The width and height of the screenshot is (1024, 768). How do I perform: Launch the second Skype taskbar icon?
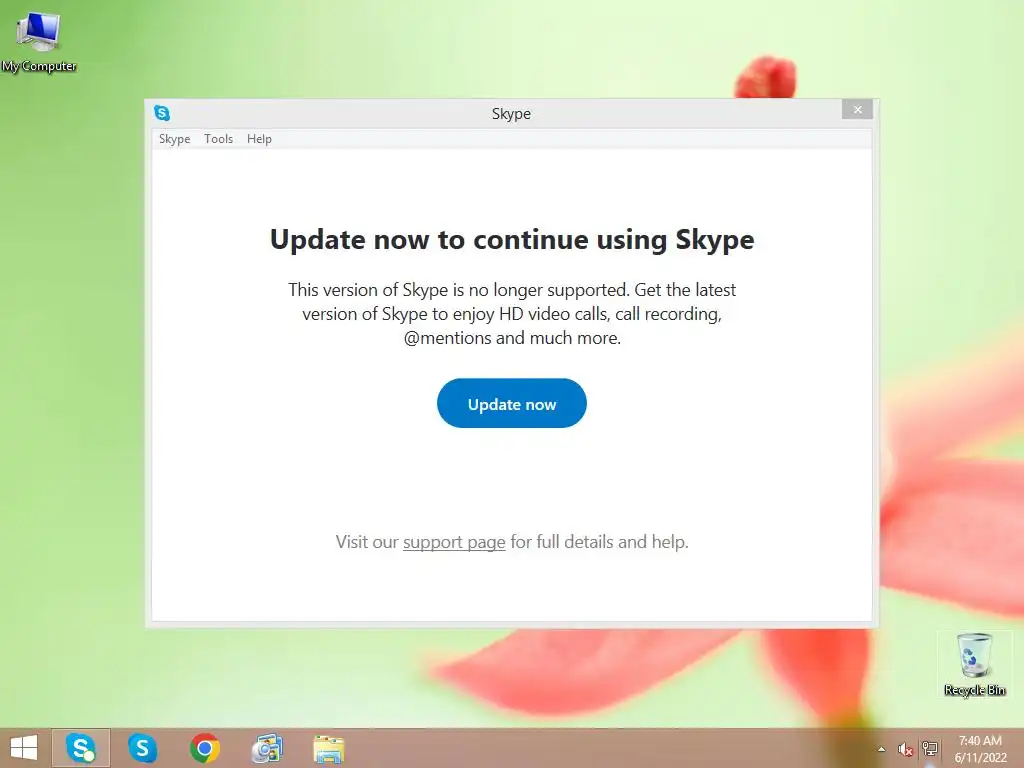142,748
